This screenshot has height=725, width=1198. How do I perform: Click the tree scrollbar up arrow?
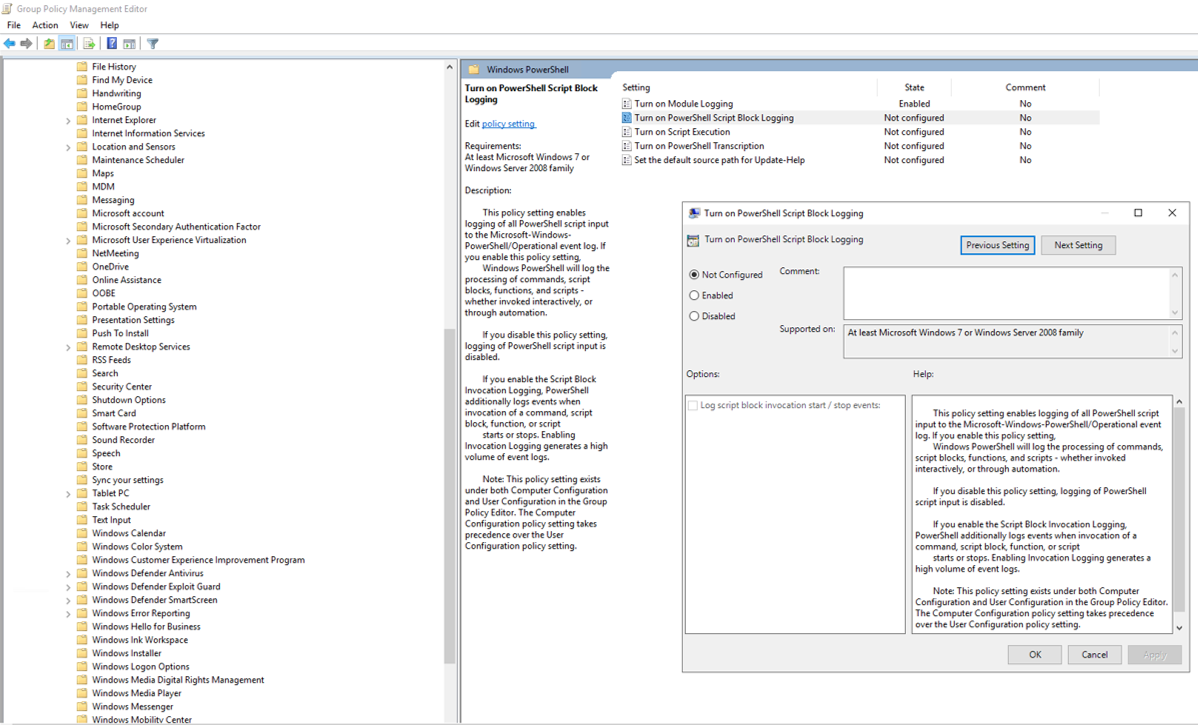[x=450, y=67]
